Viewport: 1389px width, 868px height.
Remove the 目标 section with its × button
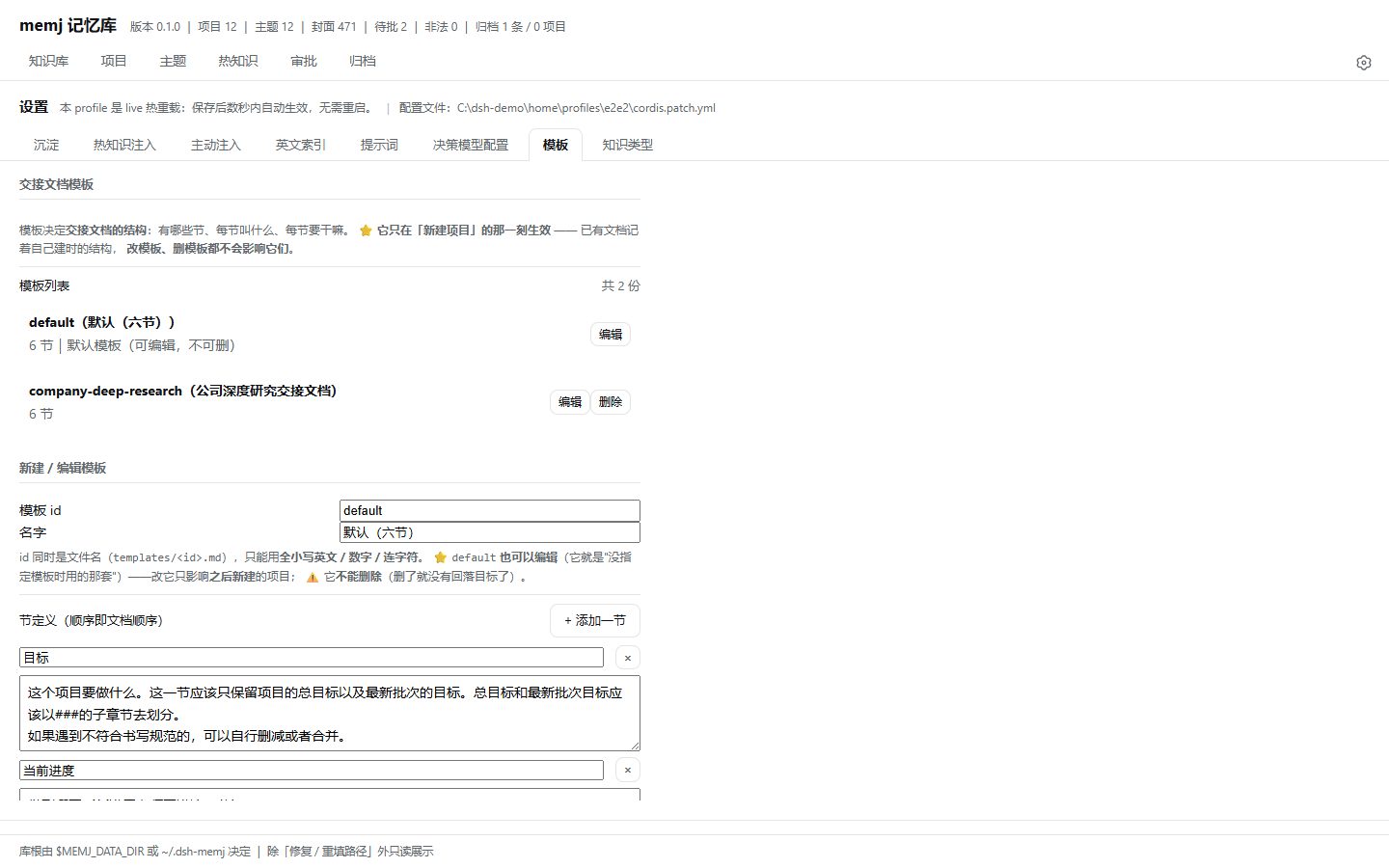click(x=628, y=658)
